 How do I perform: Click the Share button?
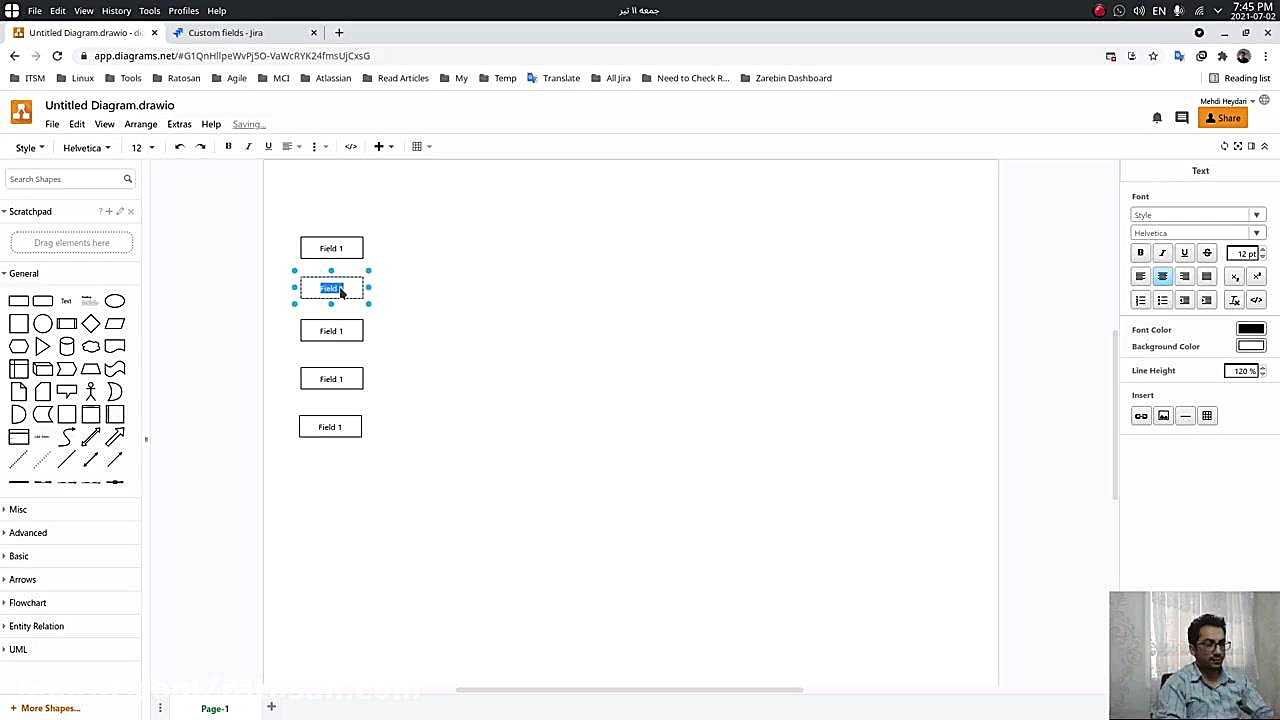pyautogui.click(x=1222, y=118)
